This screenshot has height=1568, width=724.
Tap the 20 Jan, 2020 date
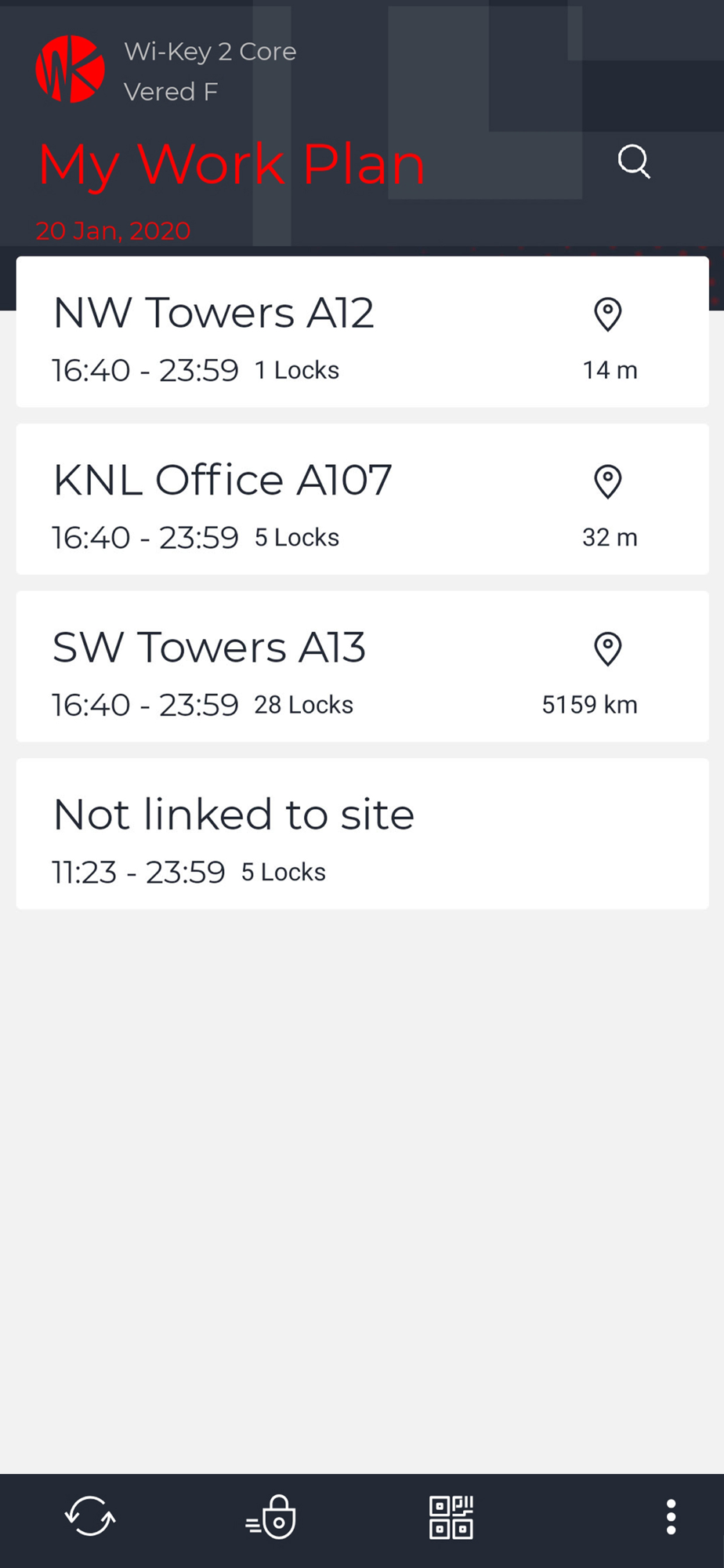tap(113, 231)
